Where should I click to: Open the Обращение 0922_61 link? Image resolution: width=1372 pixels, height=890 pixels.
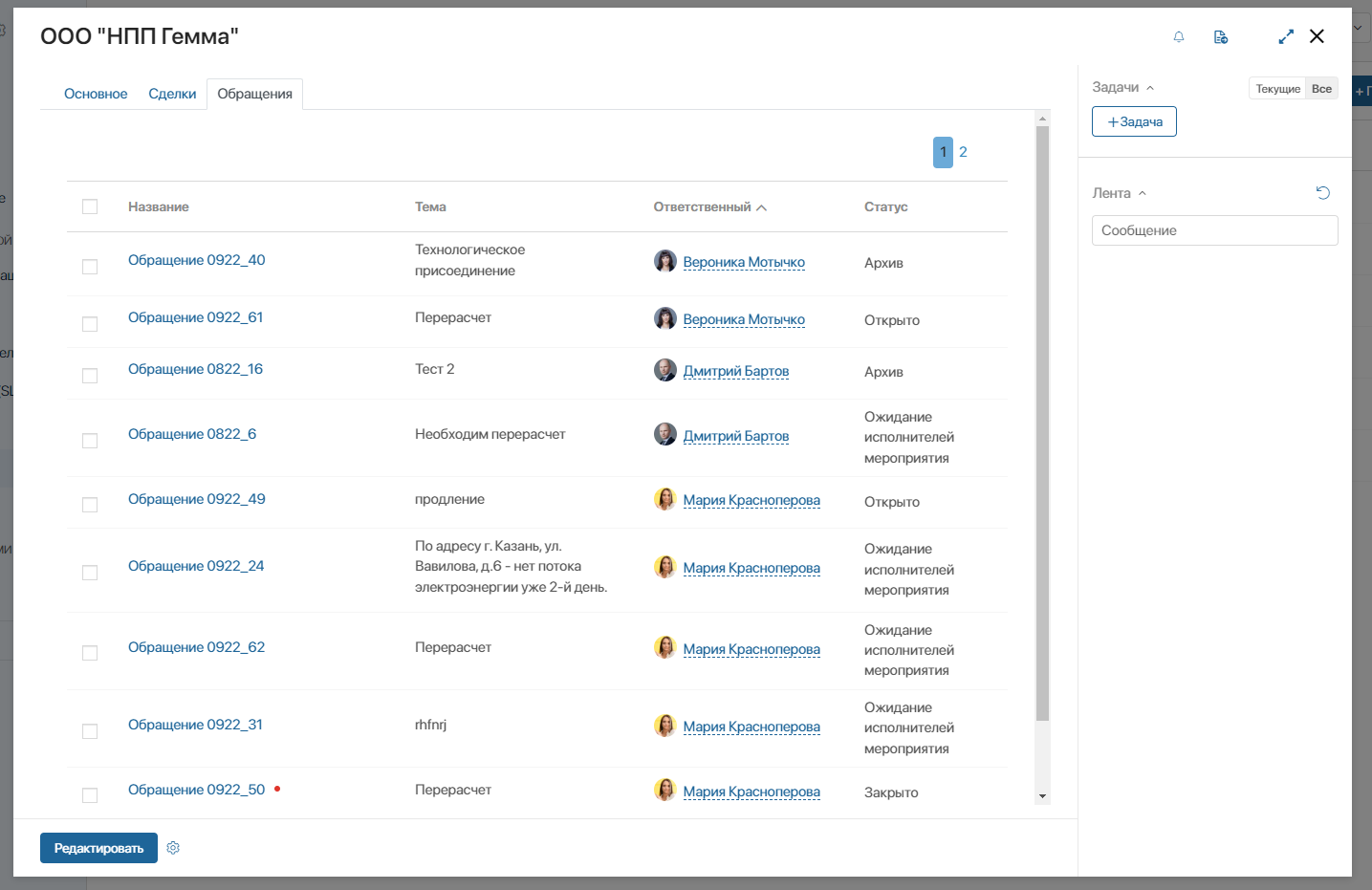click(195, 317)
